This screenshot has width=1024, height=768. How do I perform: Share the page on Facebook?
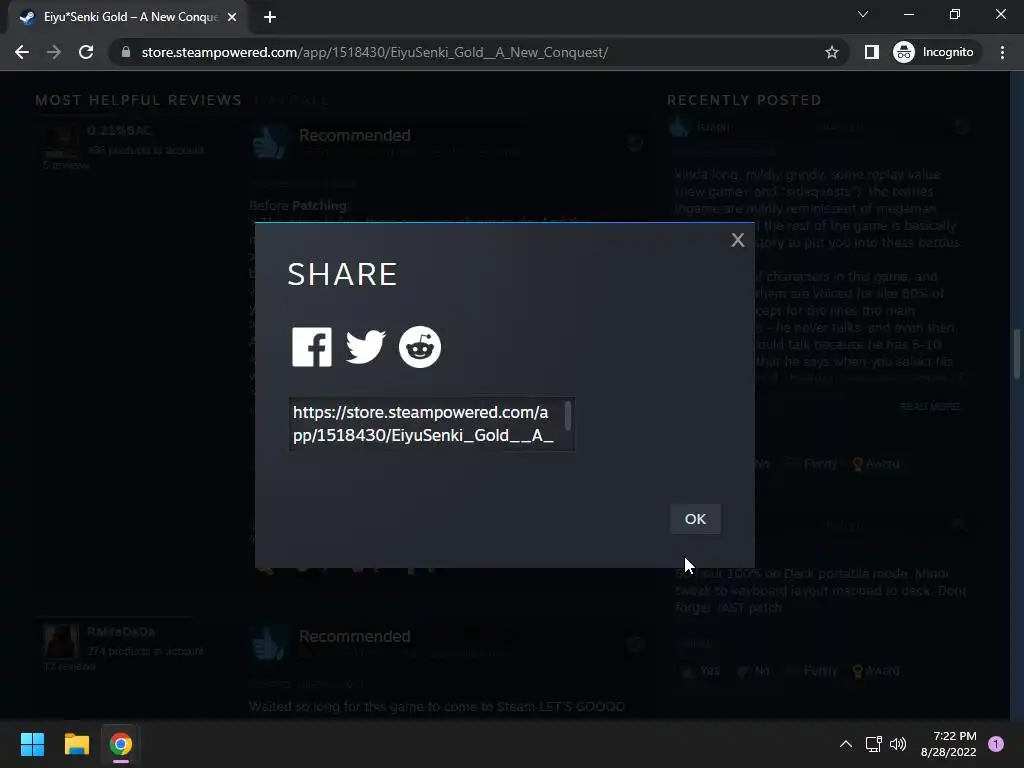point(312,347)
